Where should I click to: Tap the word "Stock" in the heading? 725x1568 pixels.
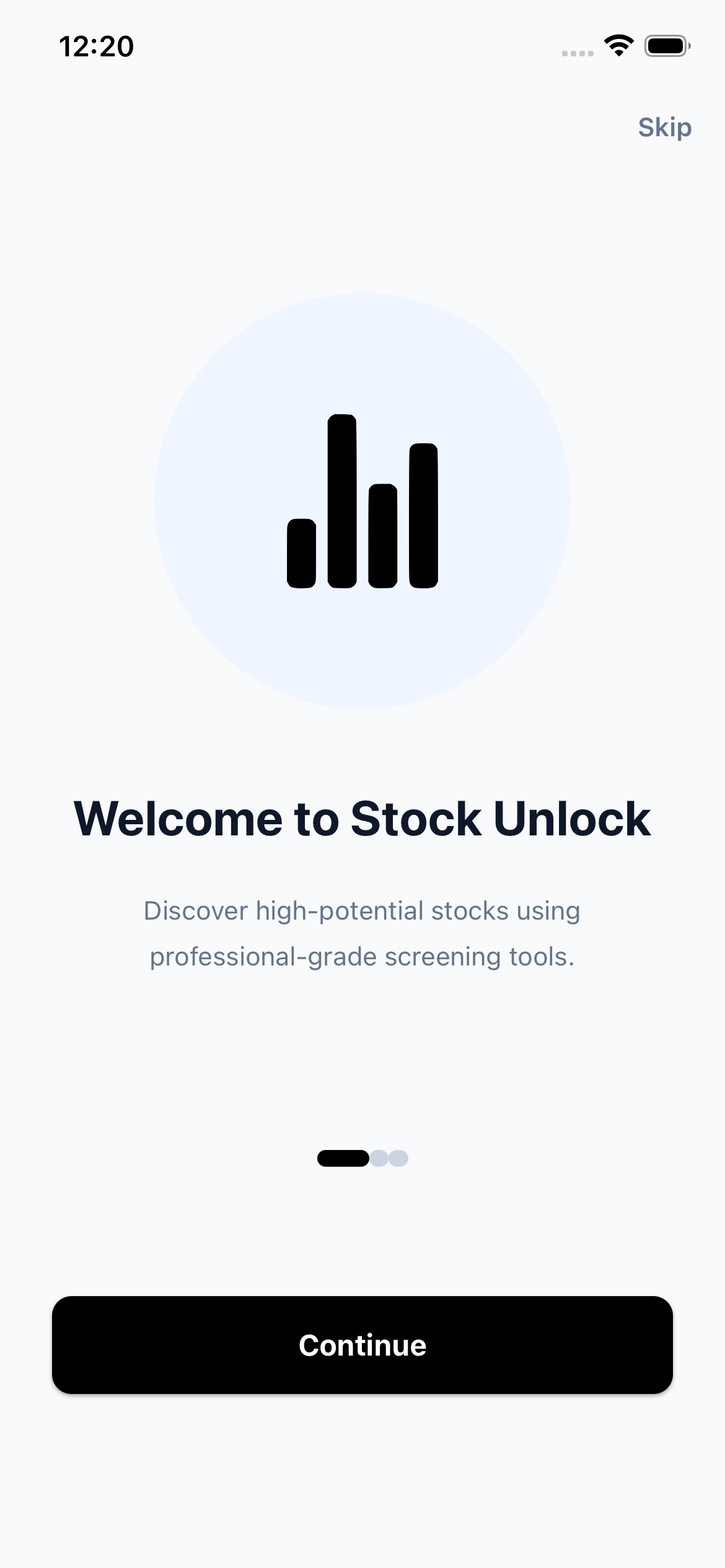coord(416,819)
